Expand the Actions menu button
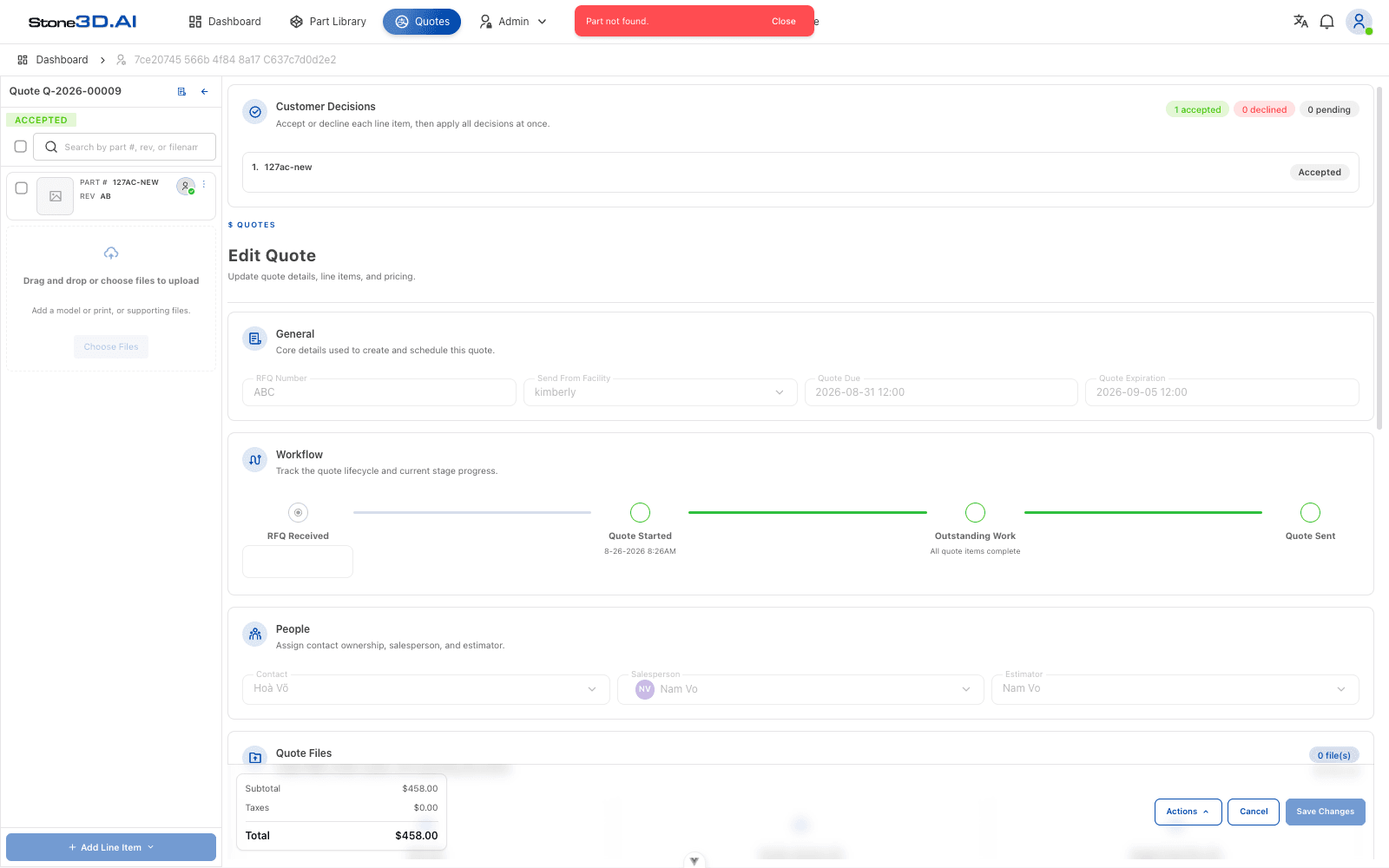1389x868 pixels. [1188, 812]
